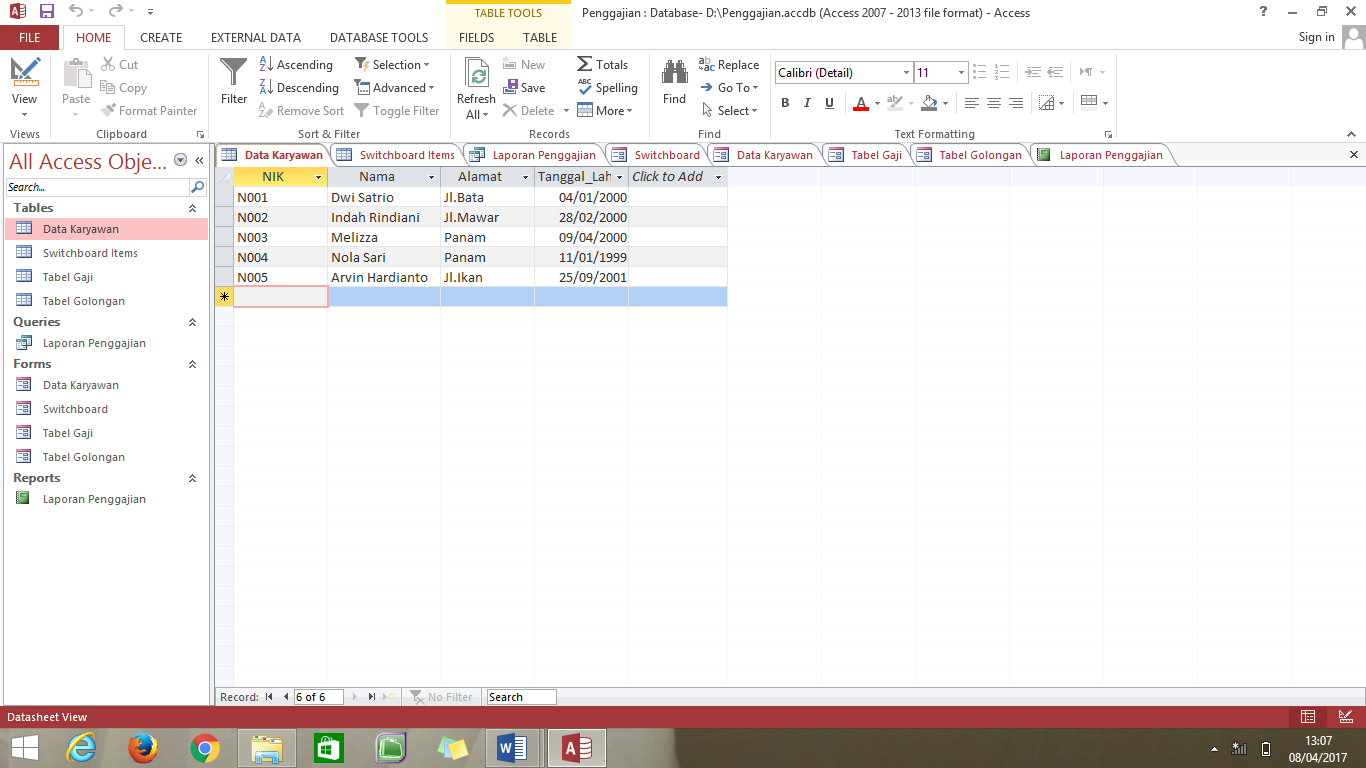1366x768 pixels.
Task: Open Firefox from the taskbar
Action: coord(143,748)
